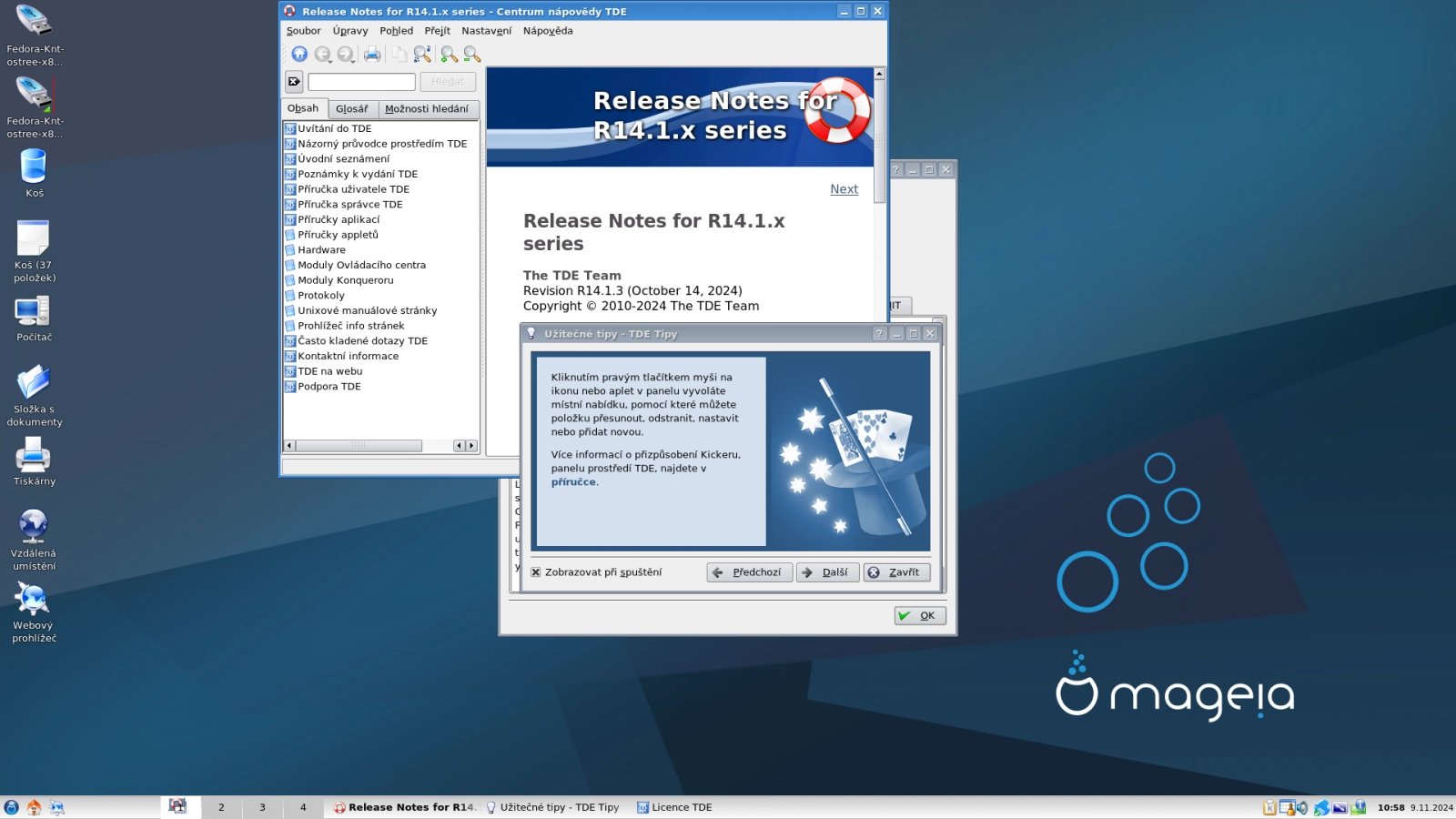Switch to Možnosti hledání tab

coord(427,109)
